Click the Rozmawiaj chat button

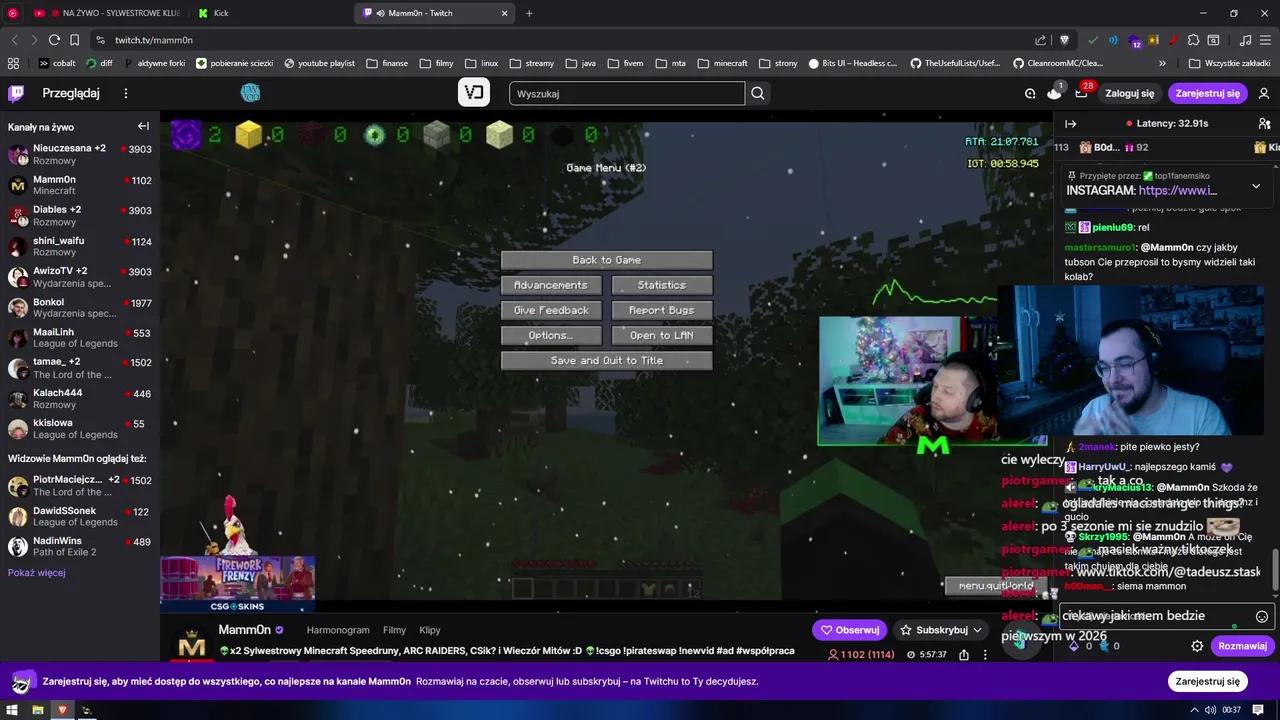[x=1242, y=646]
